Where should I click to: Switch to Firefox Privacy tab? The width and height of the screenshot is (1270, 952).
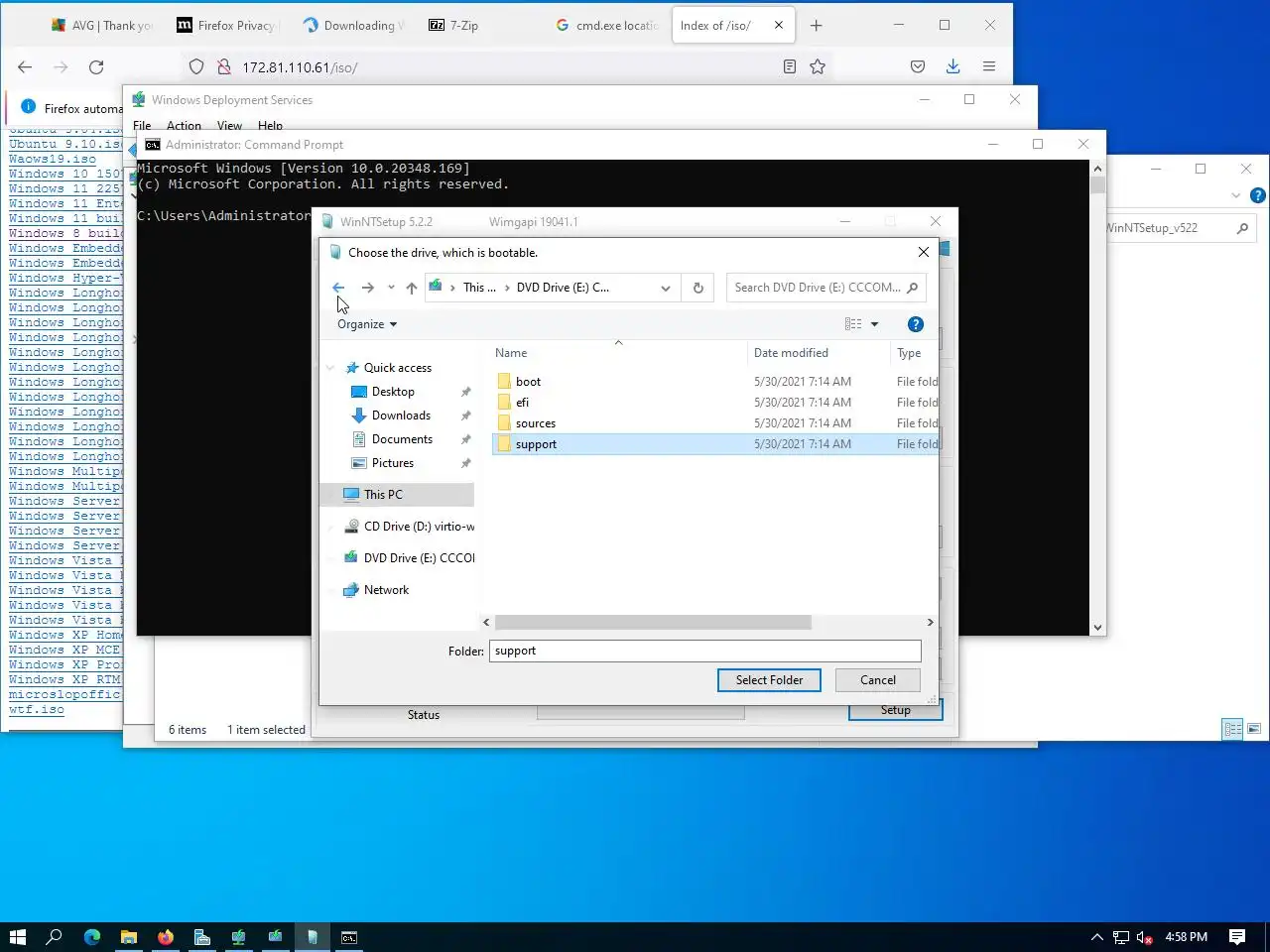228,26
